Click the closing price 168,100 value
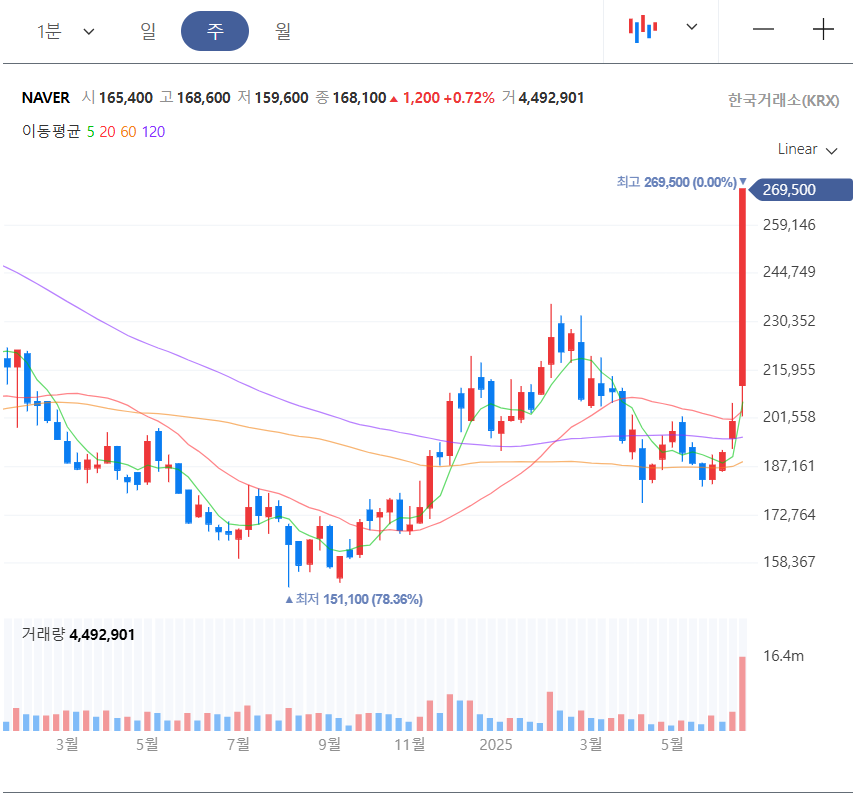 [x=359, y=98]
